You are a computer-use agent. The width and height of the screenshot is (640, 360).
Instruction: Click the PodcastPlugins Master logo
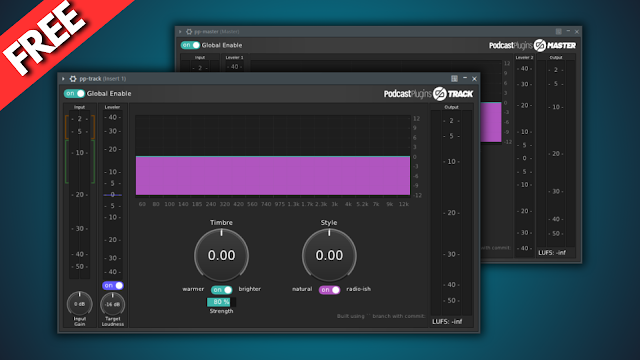pyautogui.click(x=533, y=45)
